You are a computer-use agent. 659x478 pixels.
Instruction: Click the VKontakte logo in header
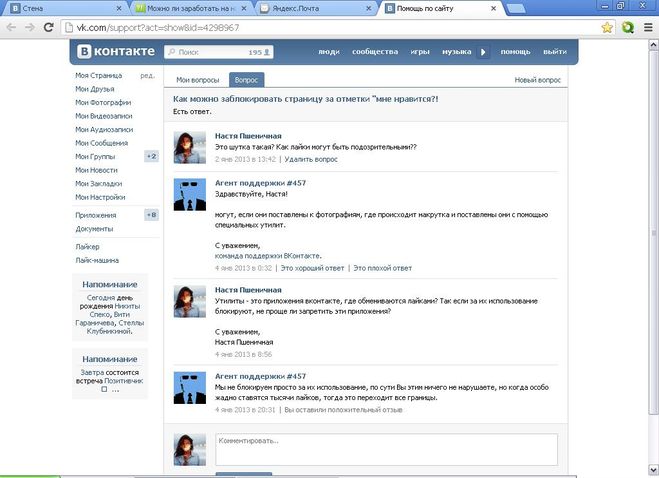[113, 51]
